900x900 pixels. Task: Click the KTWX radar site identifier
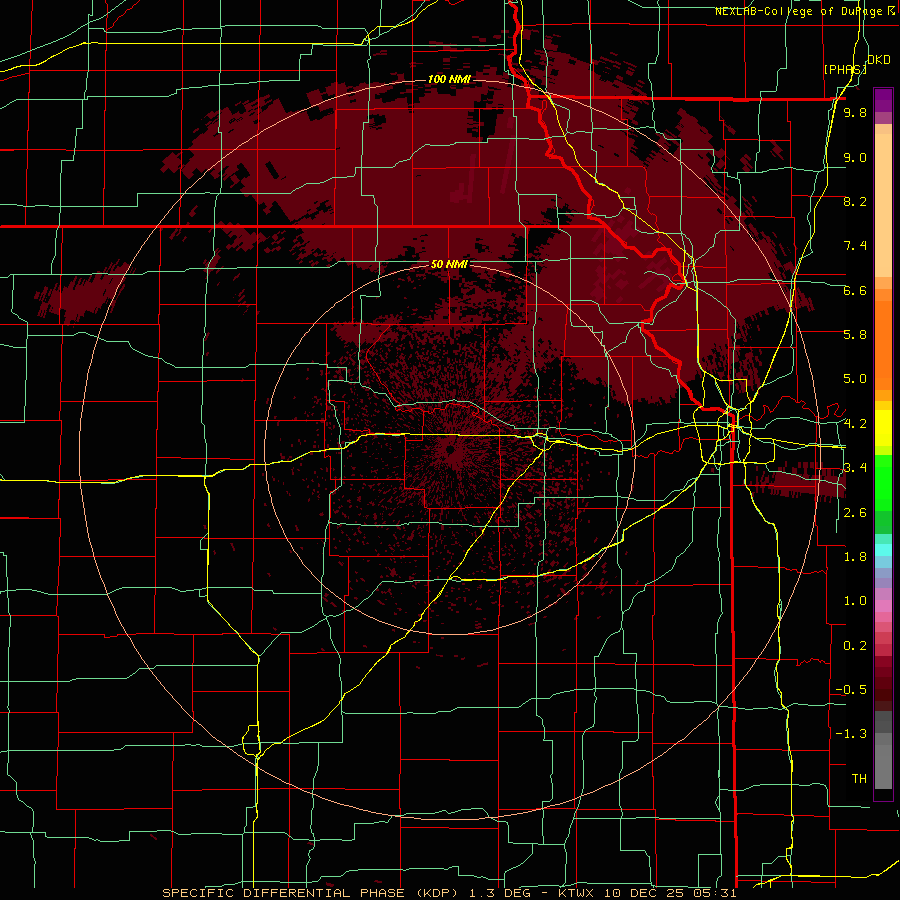click(x=577, y=893)
